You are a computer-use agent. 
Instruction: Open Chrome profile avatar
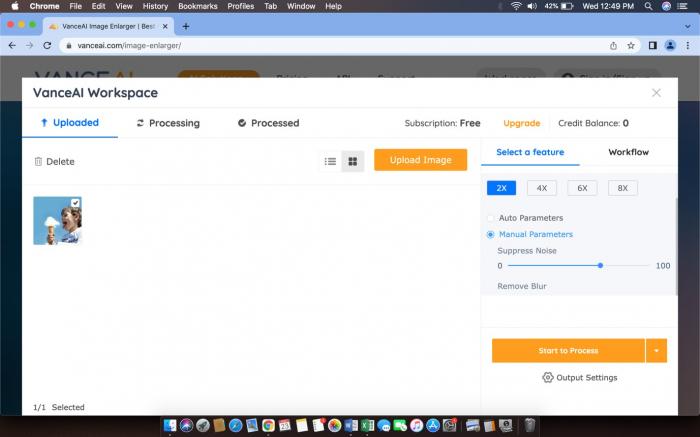coord(670,46)
